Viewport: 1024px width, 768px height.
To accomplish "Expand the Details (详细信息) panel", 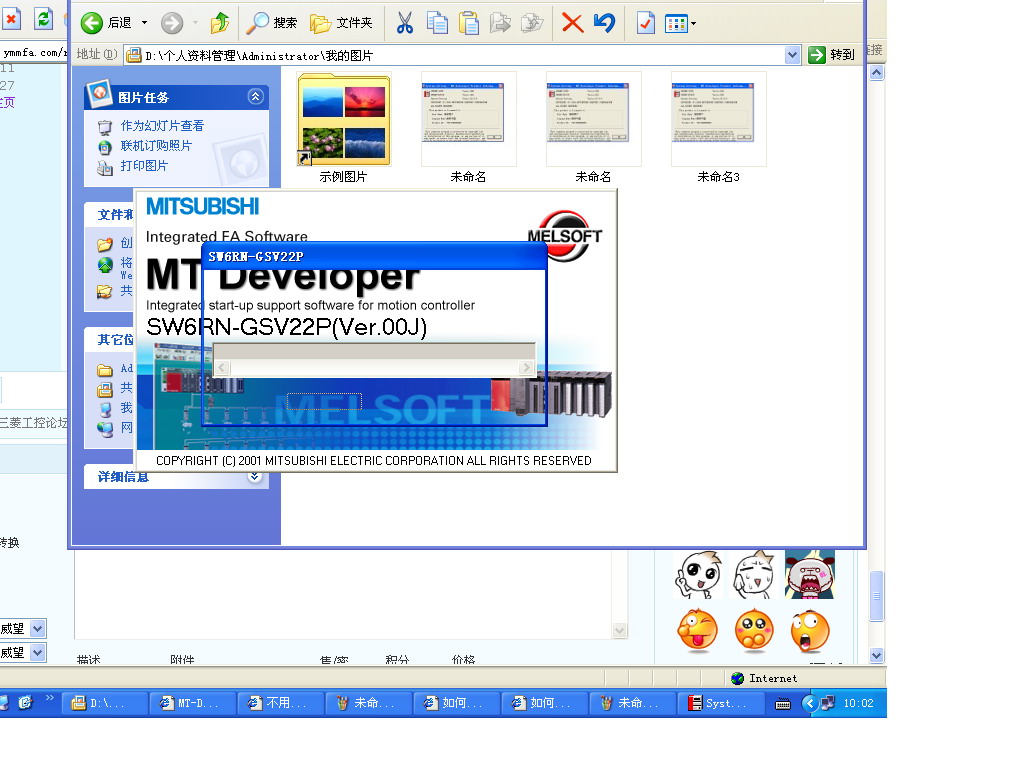I will point(256,477).
